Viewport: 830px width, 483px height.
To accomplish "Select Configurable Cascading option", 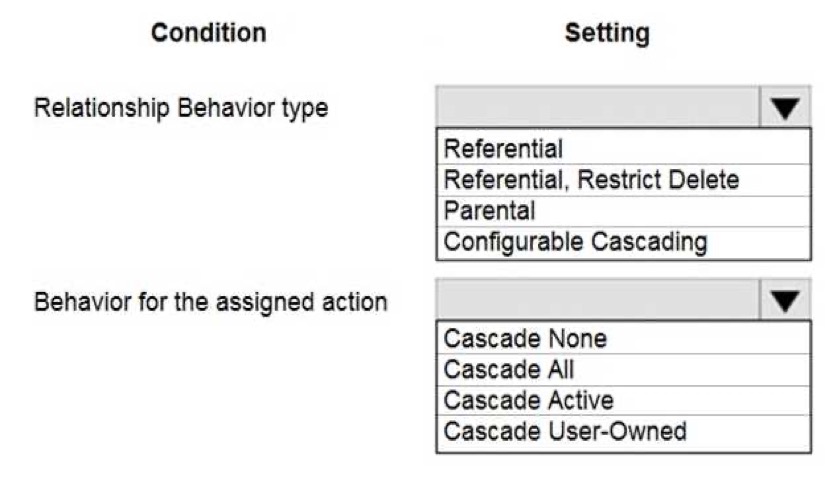I will point(624,242).
